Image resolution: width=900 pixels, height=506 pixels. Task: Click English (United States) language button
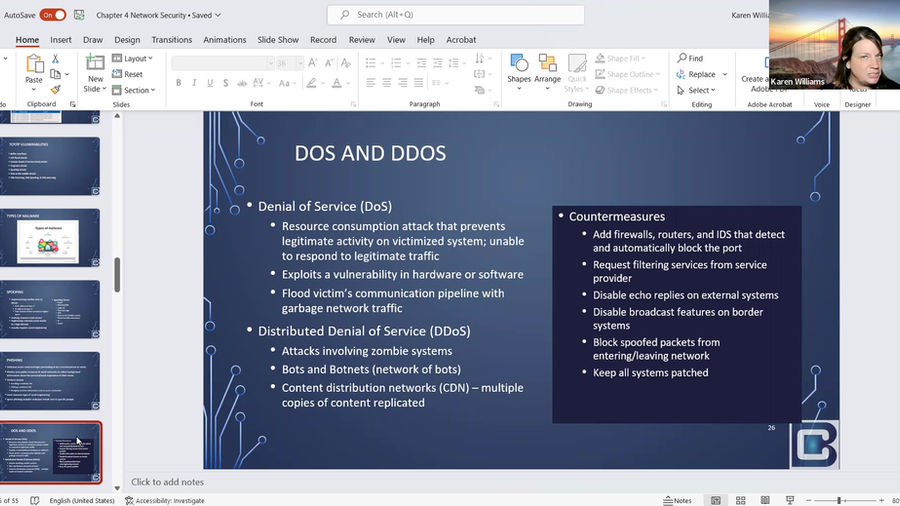coord(82,500)
